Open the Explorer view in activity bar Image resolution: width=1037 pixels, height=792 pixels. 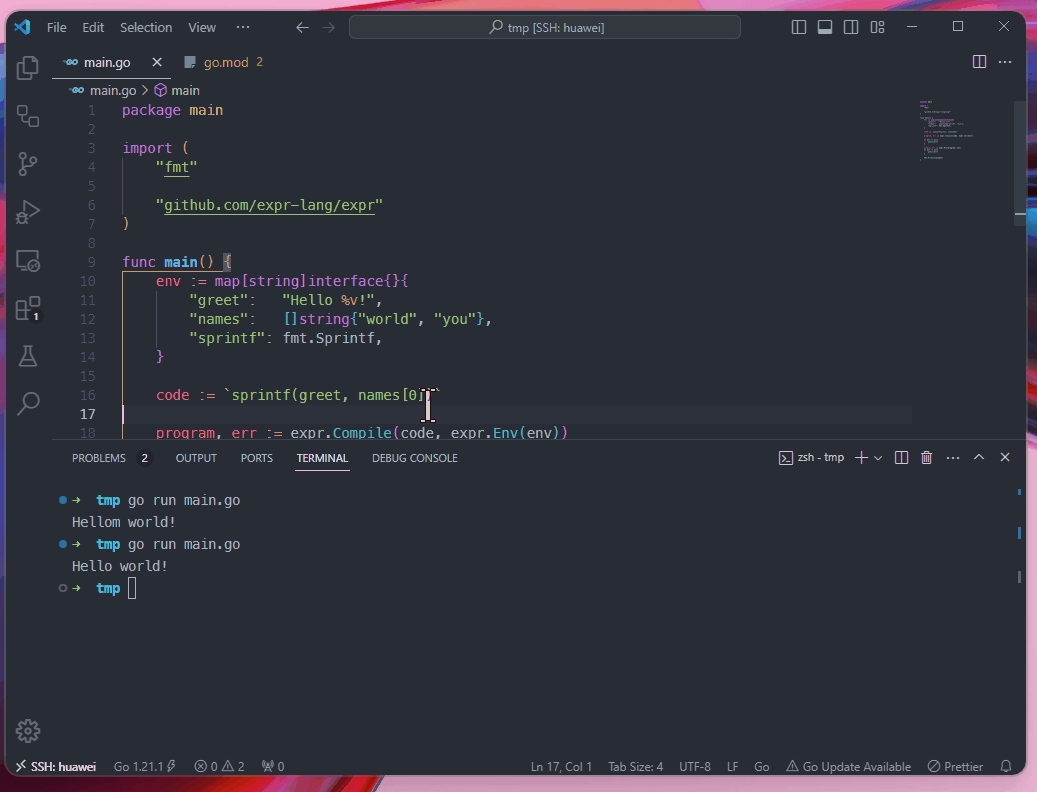pos(28,68)
